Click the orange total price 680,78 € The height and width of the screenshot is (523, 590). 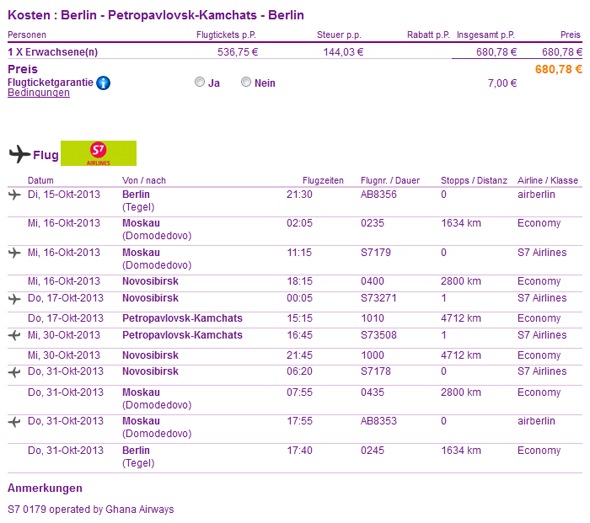pyautogui.click(x=558, y=69)
